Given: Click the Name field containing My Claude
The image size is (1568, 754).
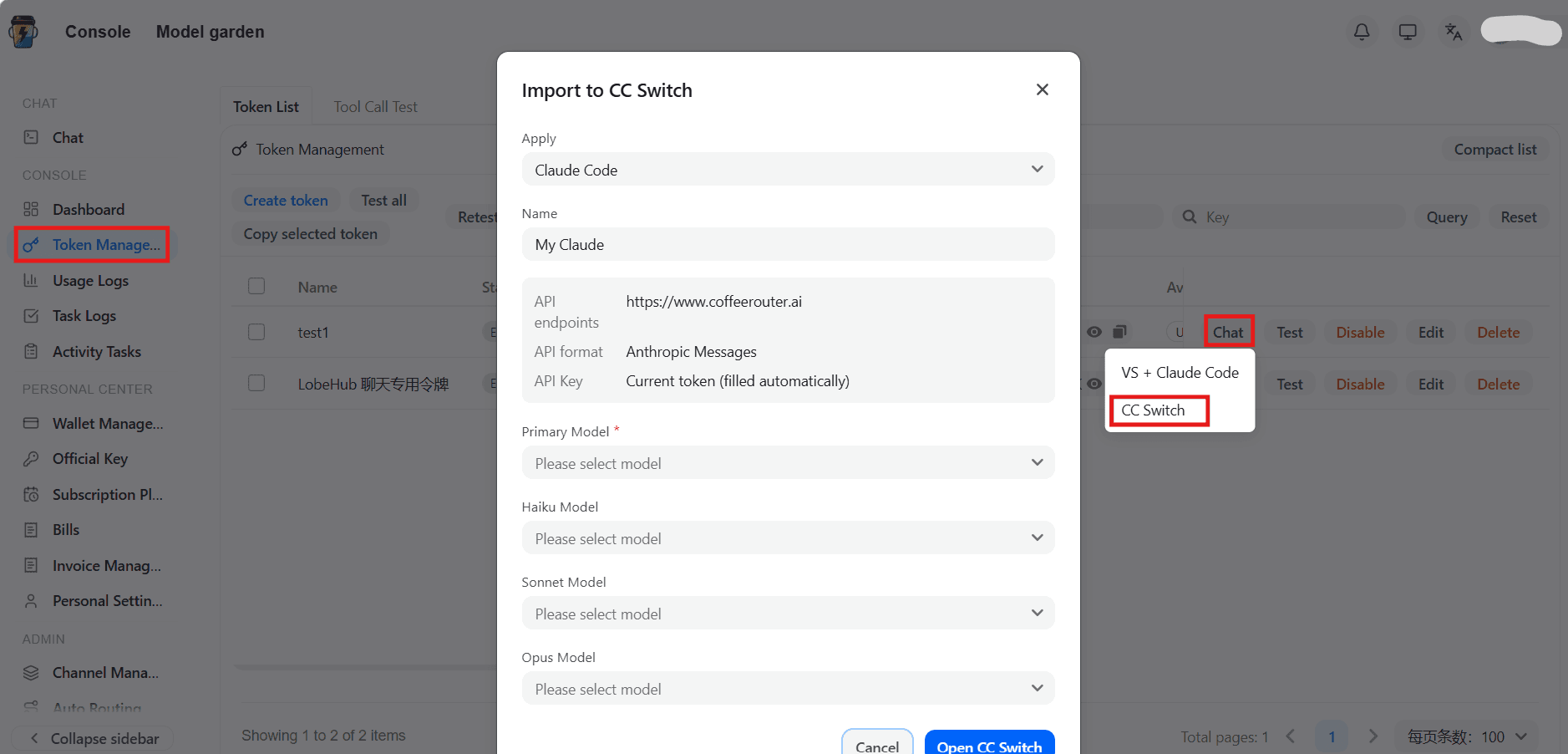Looking at the screenshot, I should click(x=788, y=245).
